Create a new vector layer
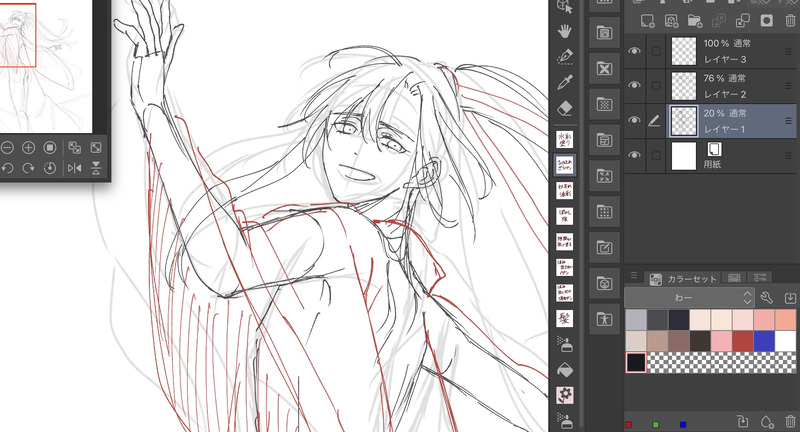The height and width of the screenshot is (432, 800). click(671, 21)
